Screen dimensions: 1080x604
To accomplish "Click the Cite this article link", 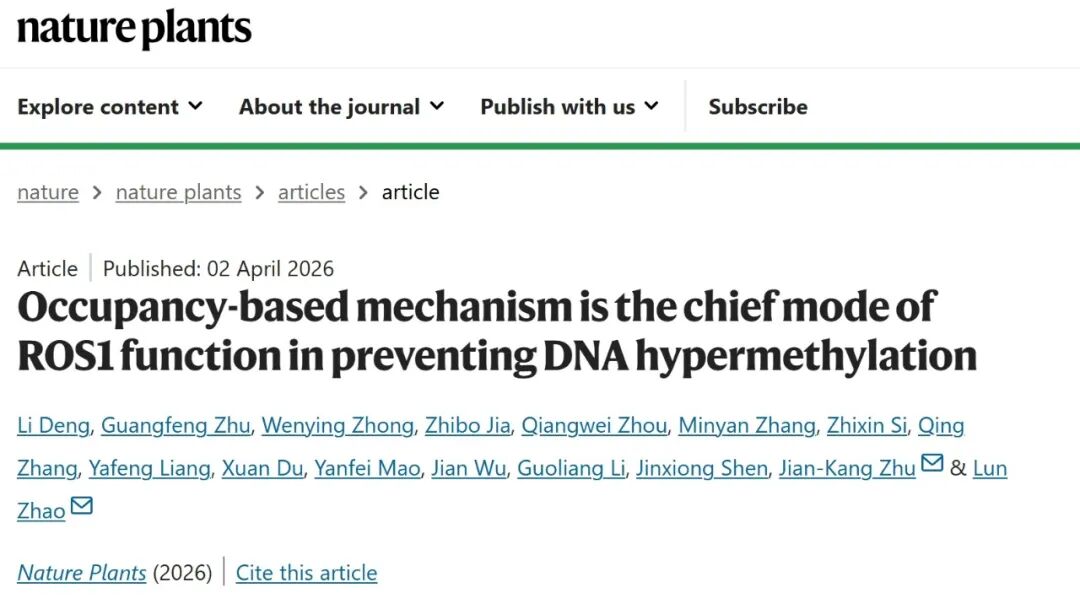I will click(x=306, y=573).
